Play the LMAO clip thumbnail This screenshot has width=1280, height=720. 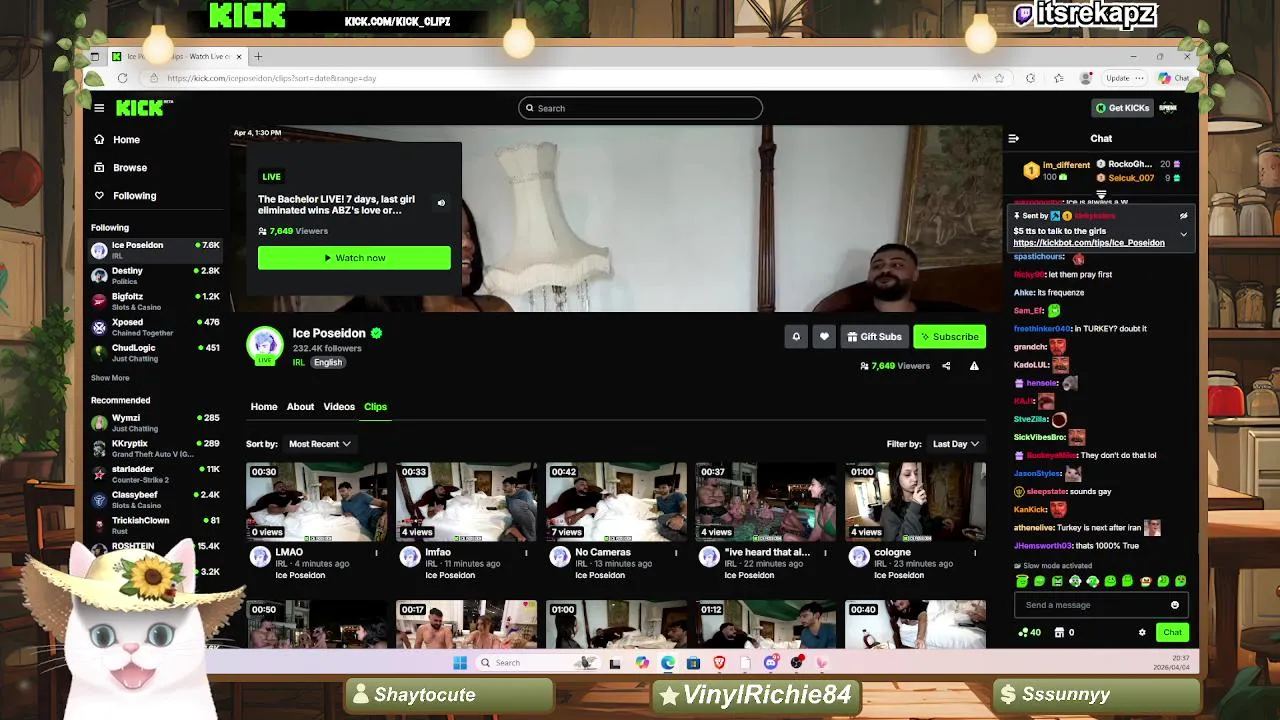click(x=316, y=501)
